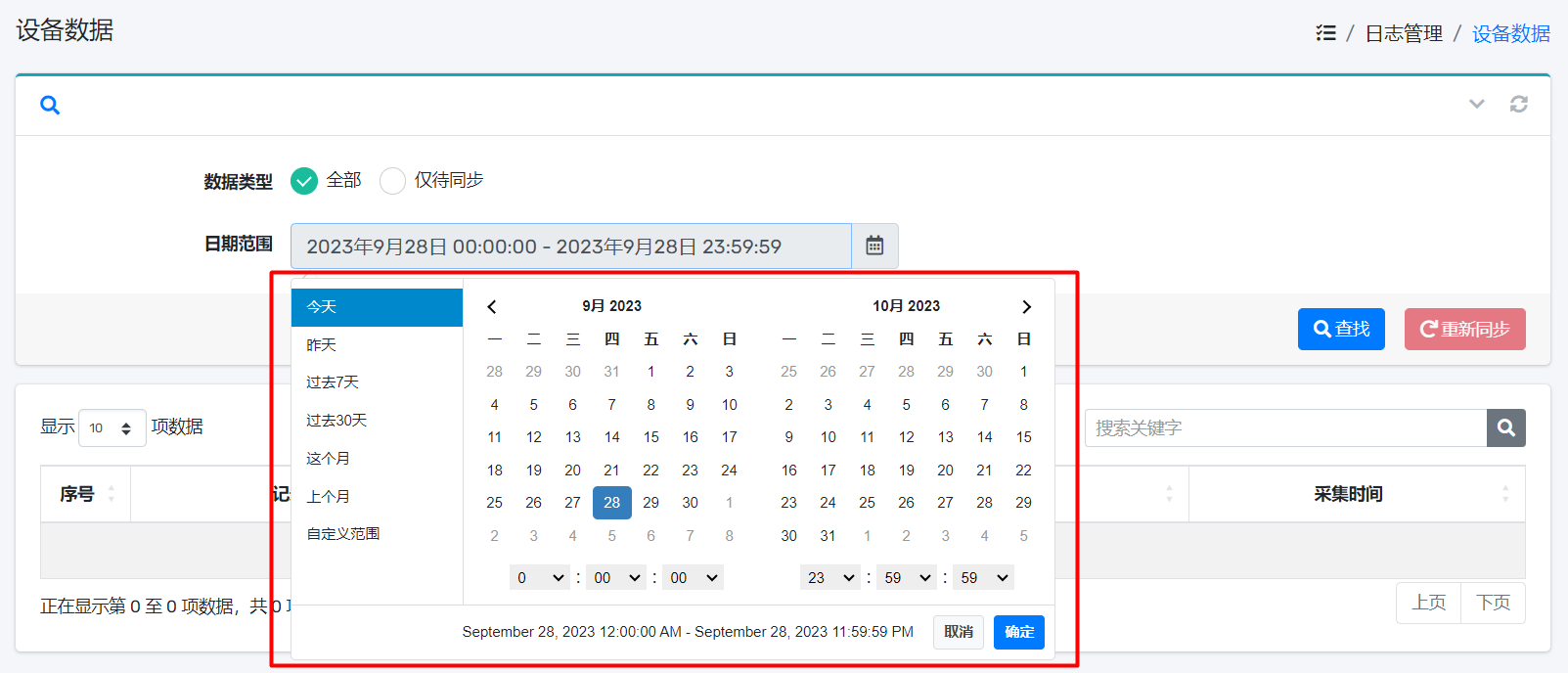This screenshot has height=673, width=1568.
Task: Click the keyword search magnifier button
Action: 1505,427
